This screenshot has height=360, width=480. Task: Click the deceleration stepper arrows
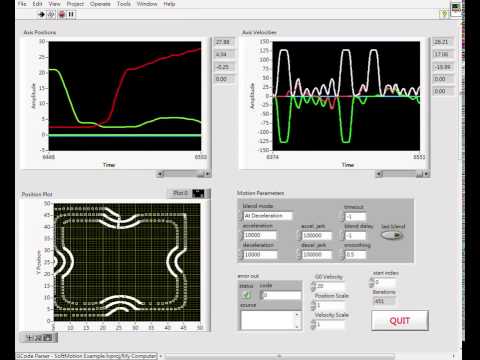click(241, 255)
